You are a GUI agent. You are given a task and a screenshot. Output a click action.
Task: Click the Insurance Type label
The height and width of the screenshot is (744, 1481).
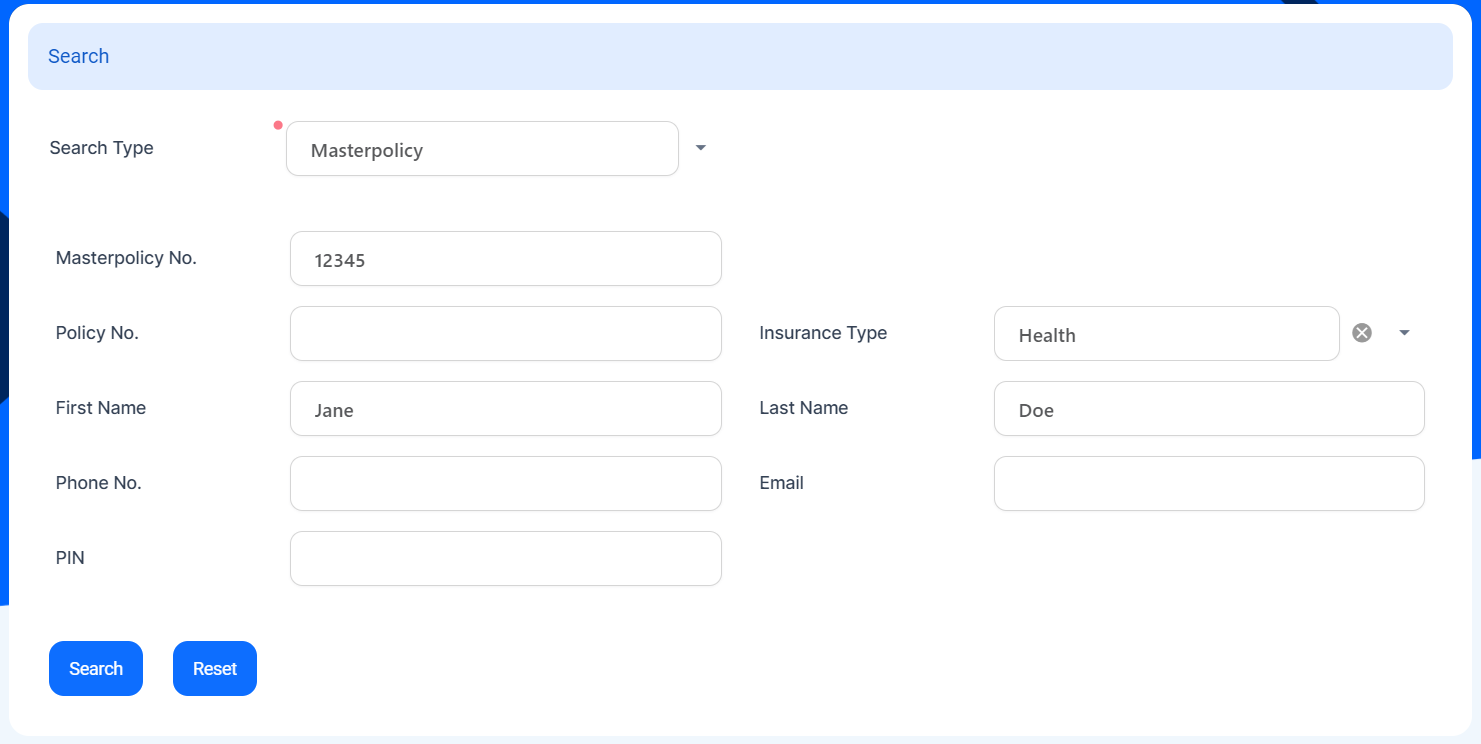pyautogui.click(x=823, y=333)
